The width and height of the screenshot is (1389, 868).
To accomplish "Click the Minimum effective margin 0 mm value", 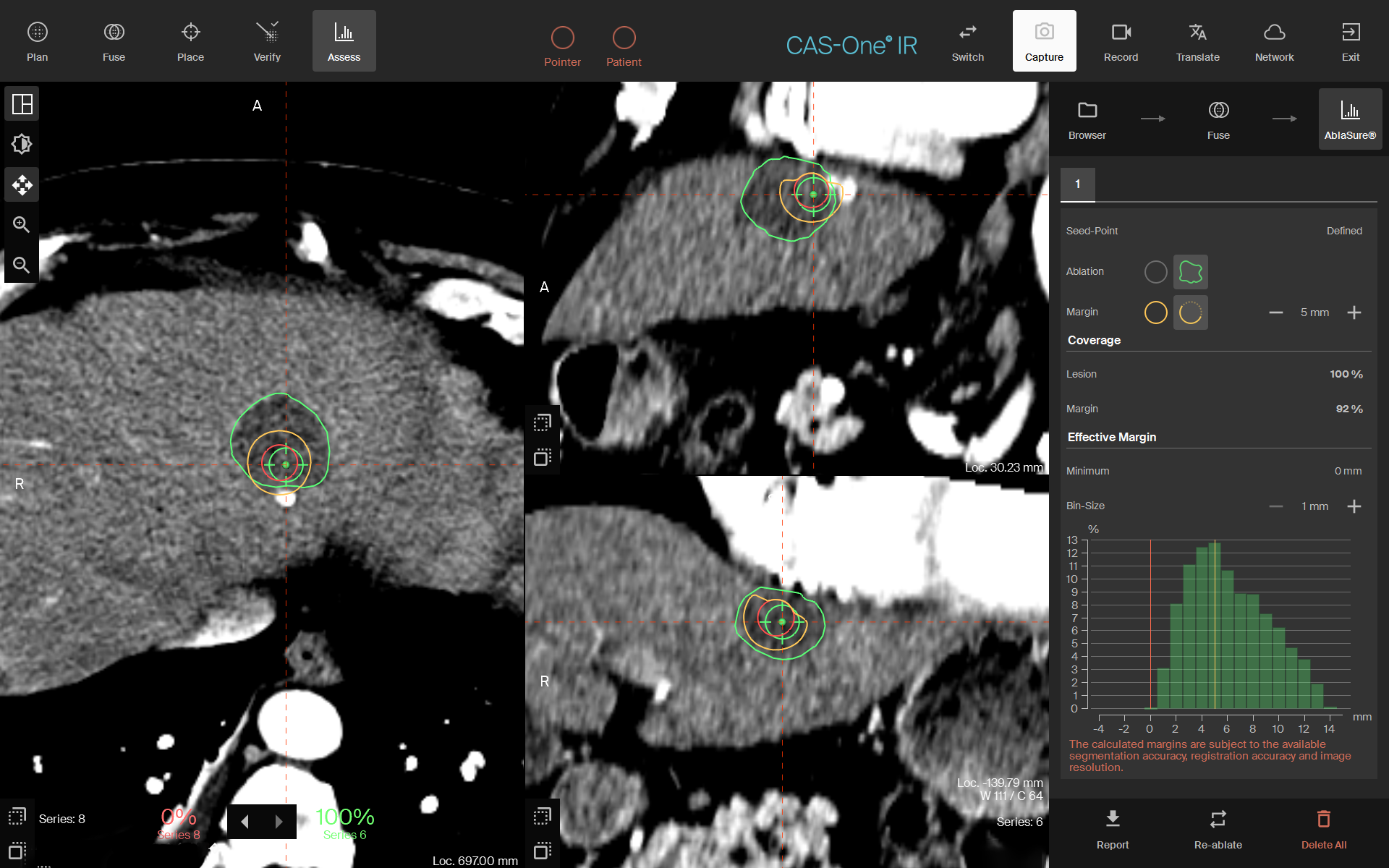I will pos(1348,471).
